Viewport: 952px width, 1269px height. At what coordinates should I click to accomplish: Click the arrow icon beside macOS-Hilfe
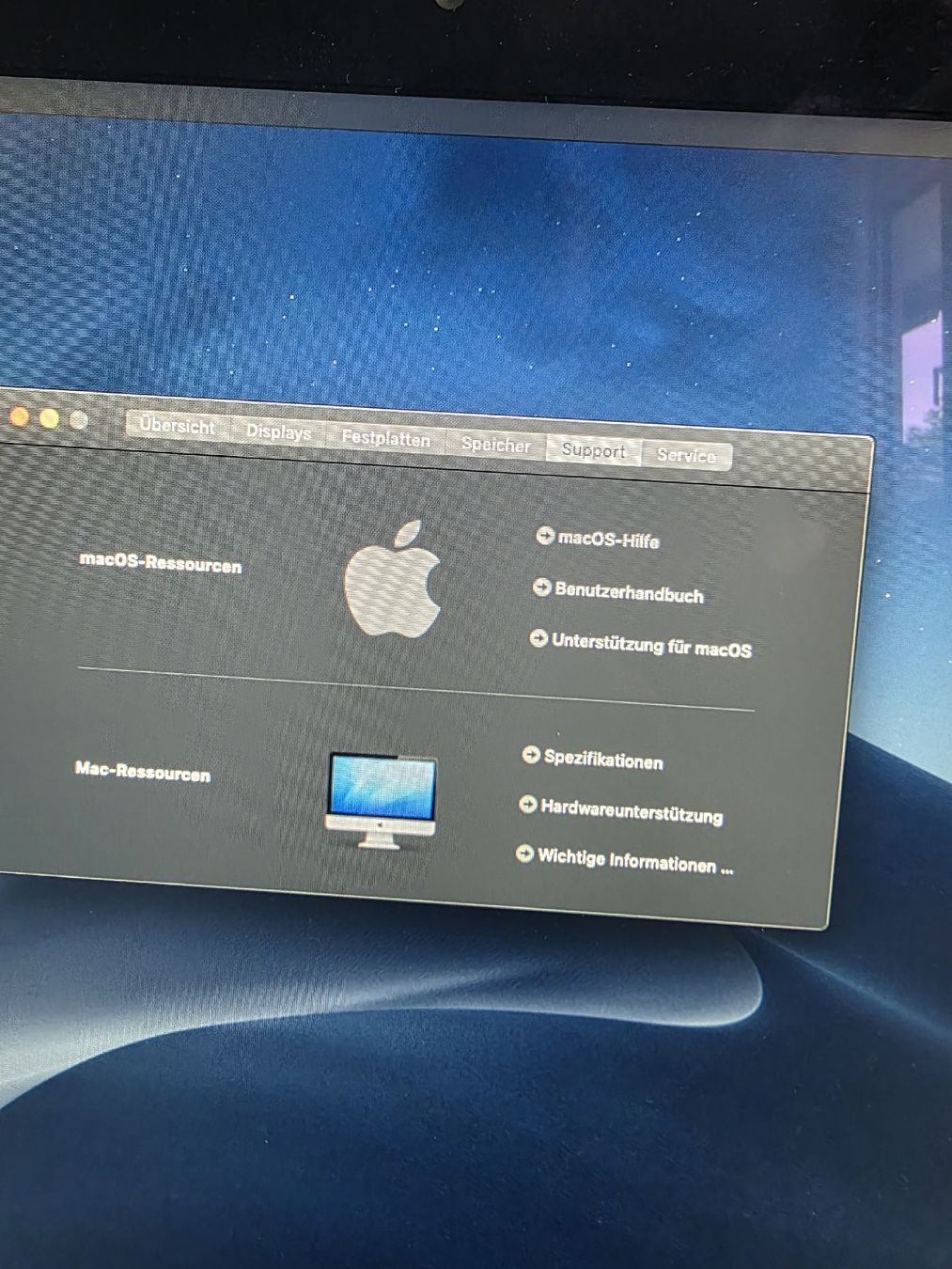545,536
